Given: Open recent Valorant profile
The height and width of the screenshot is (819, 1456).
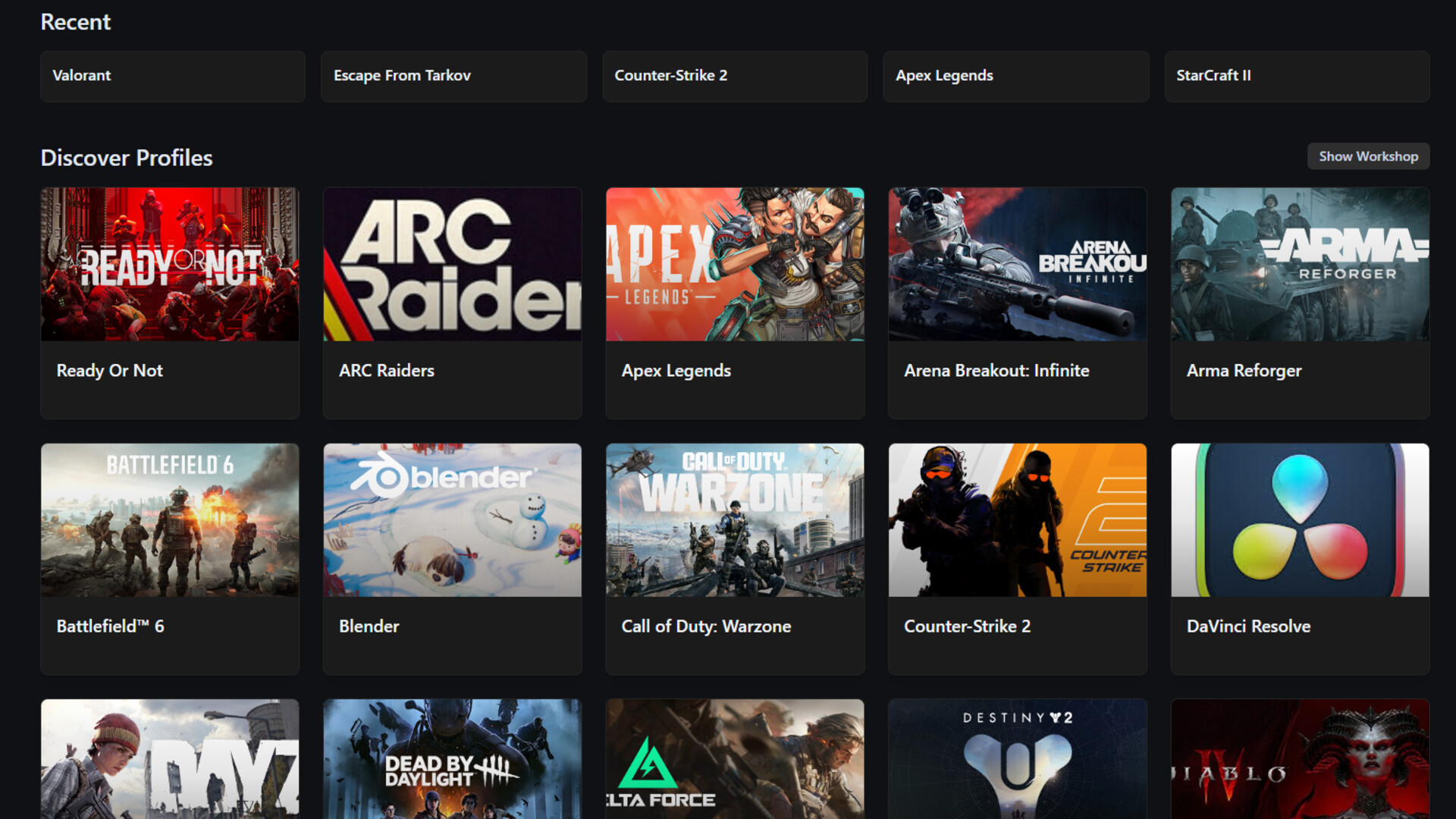Looking at the screenshot, I should tap(173, 76).
